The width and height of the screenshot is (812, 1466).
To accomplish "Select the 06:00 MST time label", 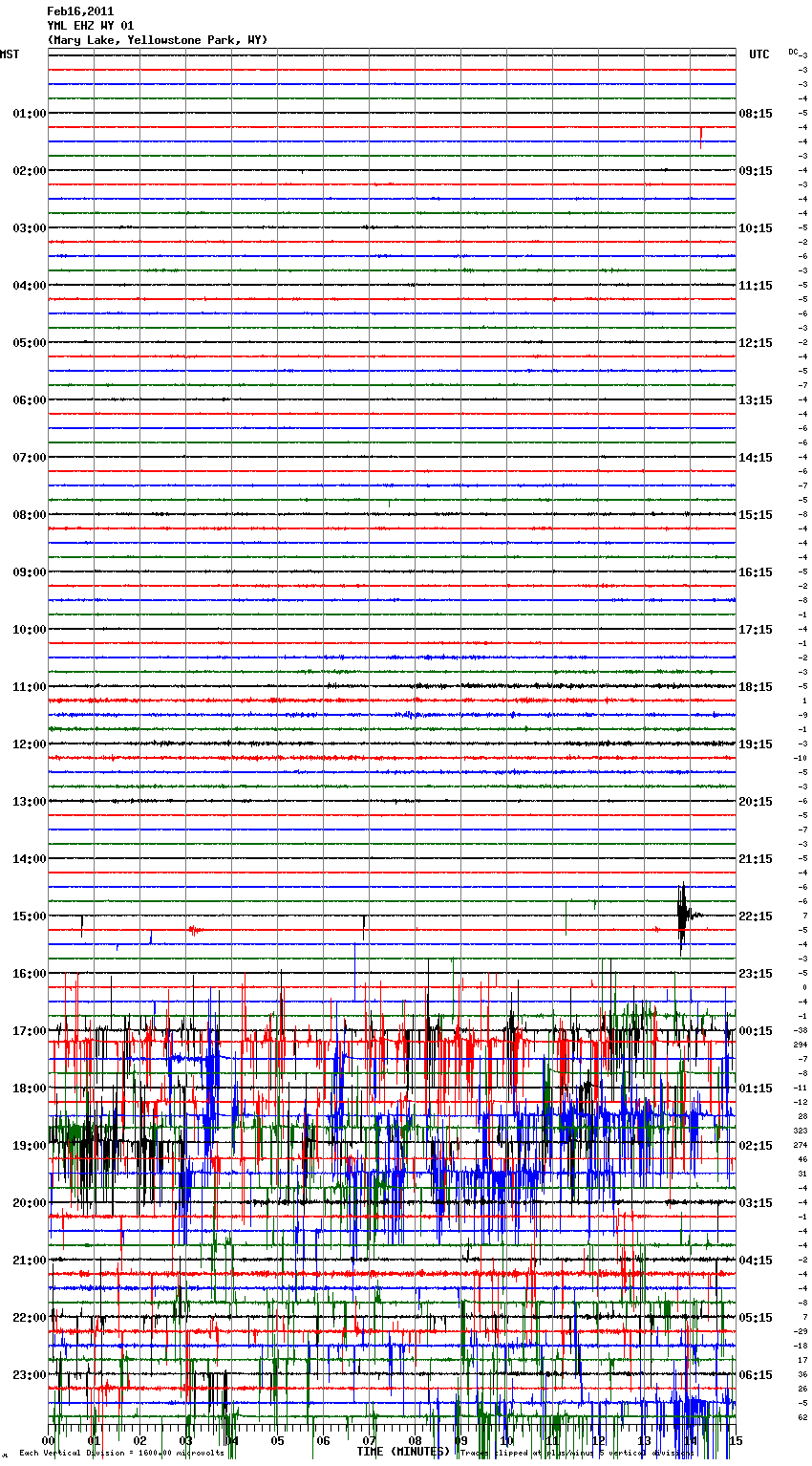I will (29, 400).
